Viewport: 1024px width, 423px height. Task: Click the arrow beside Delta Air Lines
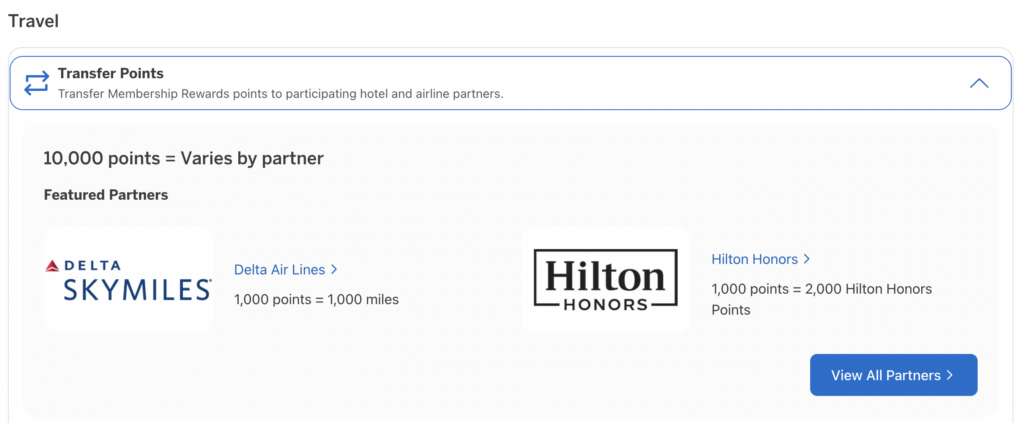[x=334, y=269]
